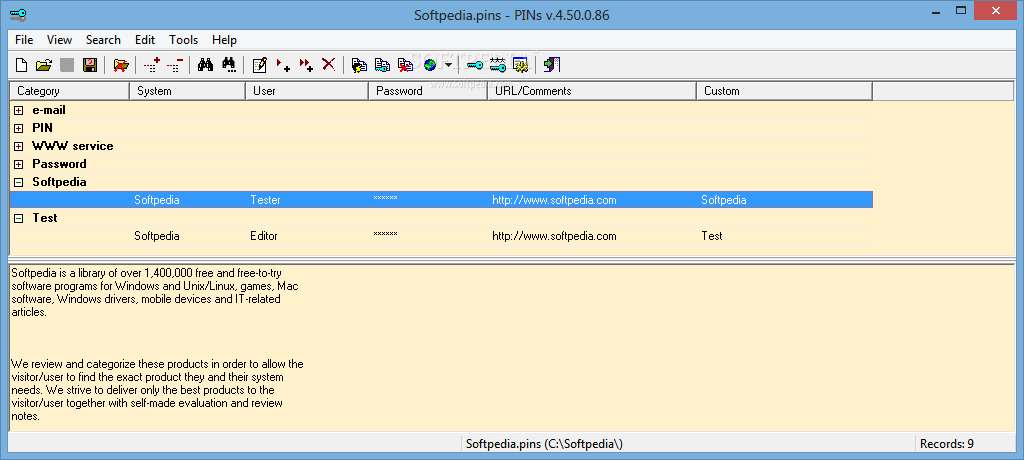
Task: Select the Test tree label
Action: [x=45, y=218]
